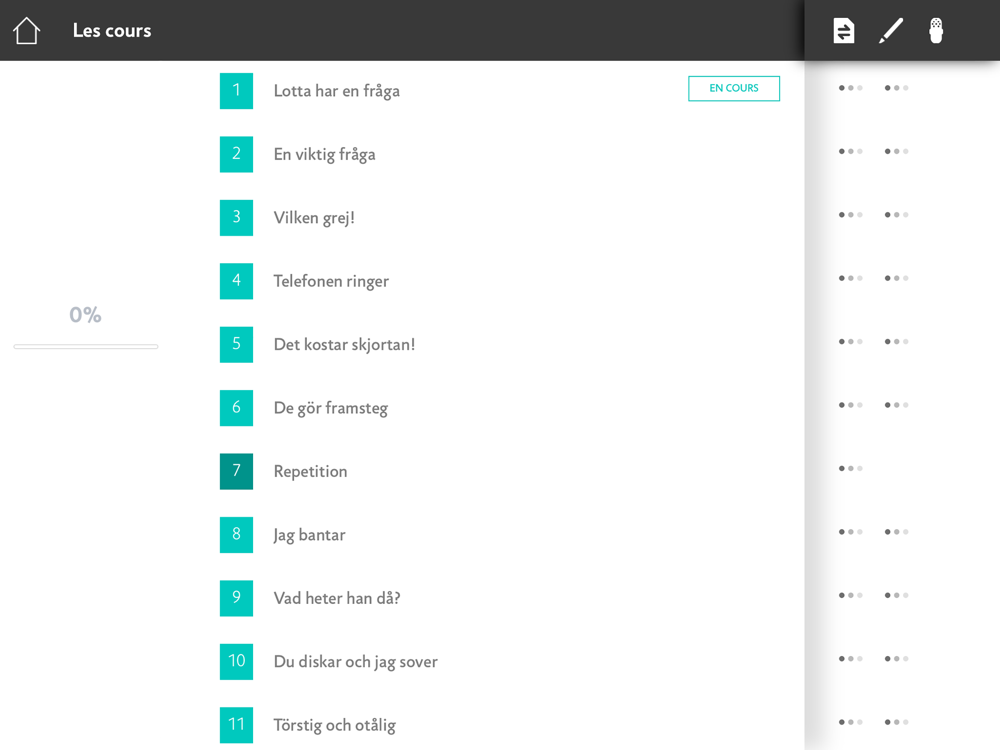This screenshot has width=1000, height=750.
Task: Open lesson number 11 tile
Action: 237,725
